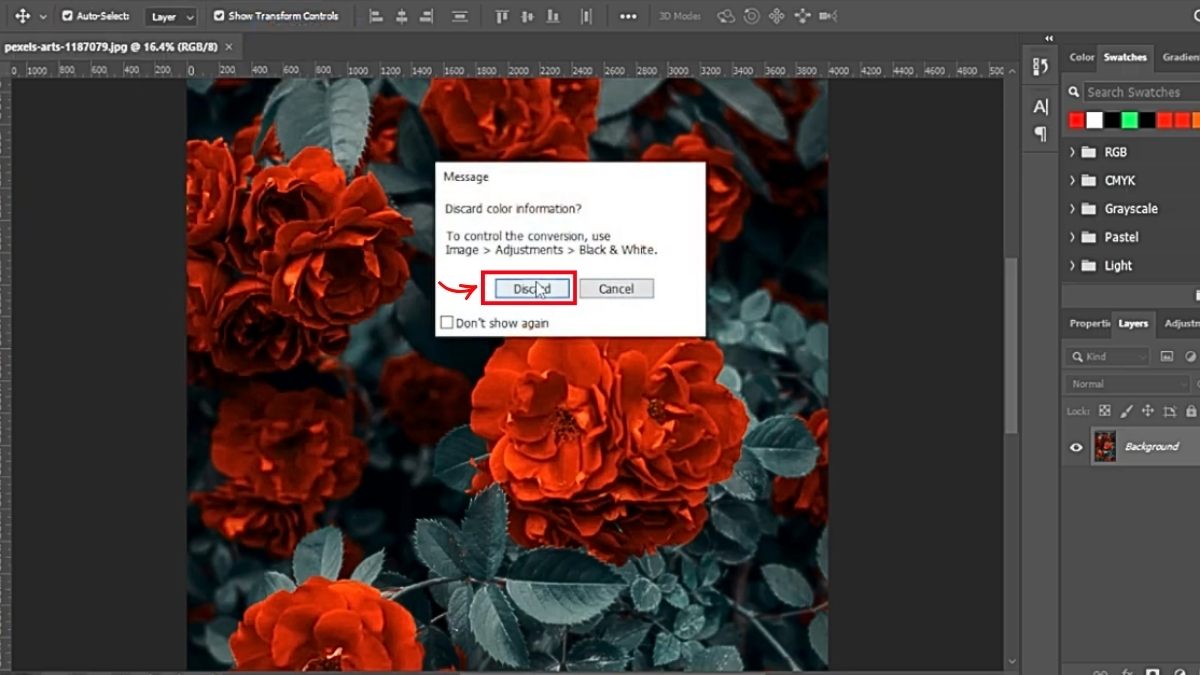Switch to the Properties tab
This screenshot has width=1200, height=675.
pos(1089,323)
